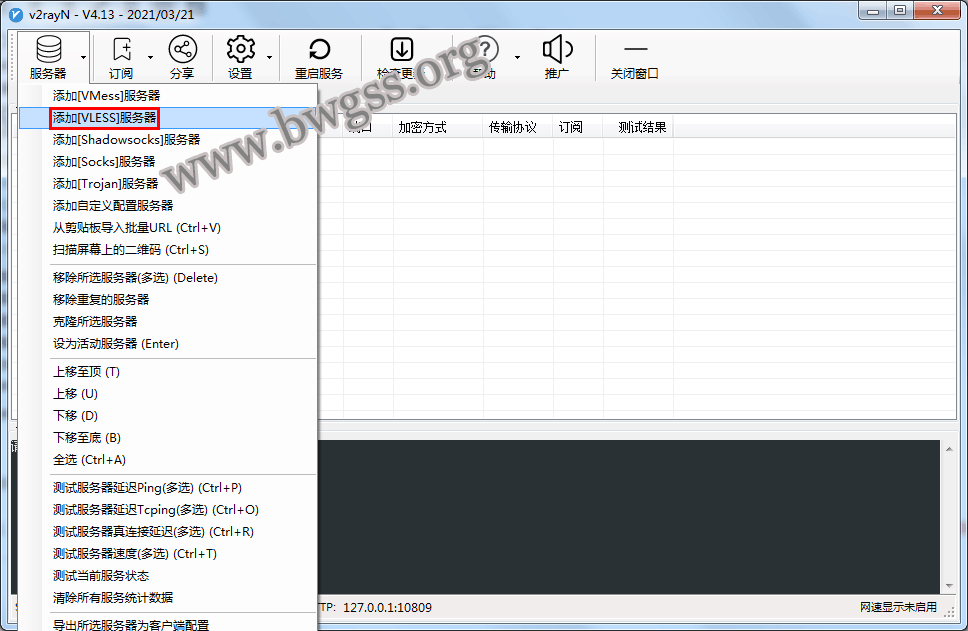The height and width of the screenshot is (631, 968).
Task: Select 添加自定义配置服务器 menu item
Action: tap(168, 206)
